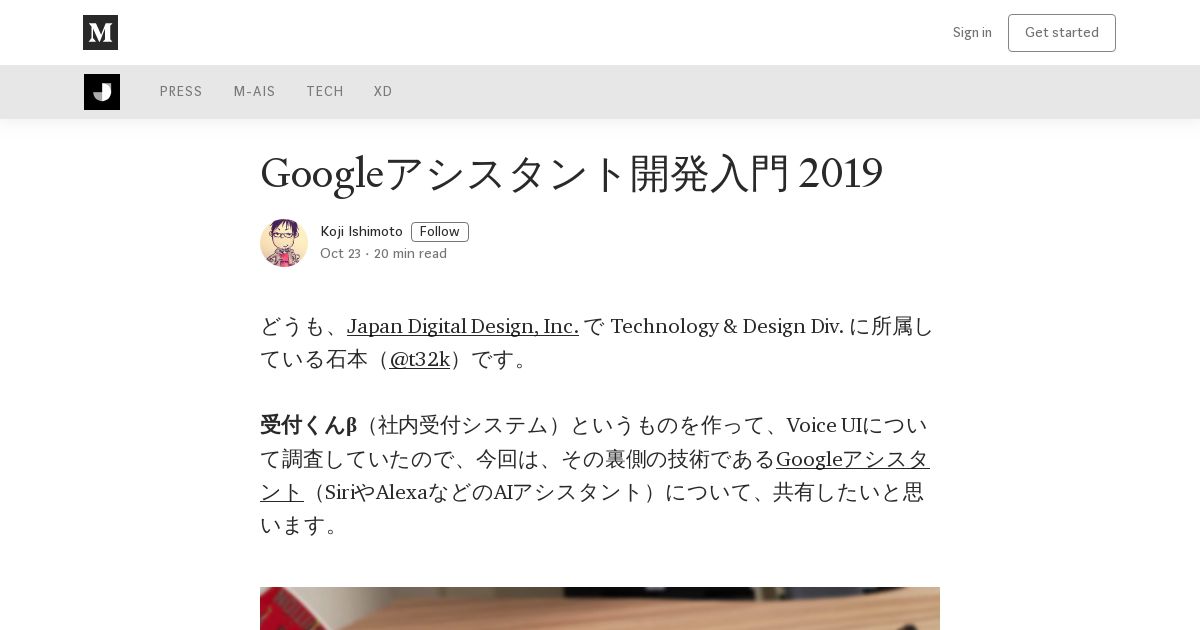Open the Medium logo home icon
This screenshot has width=1200, height=630.
100,32
